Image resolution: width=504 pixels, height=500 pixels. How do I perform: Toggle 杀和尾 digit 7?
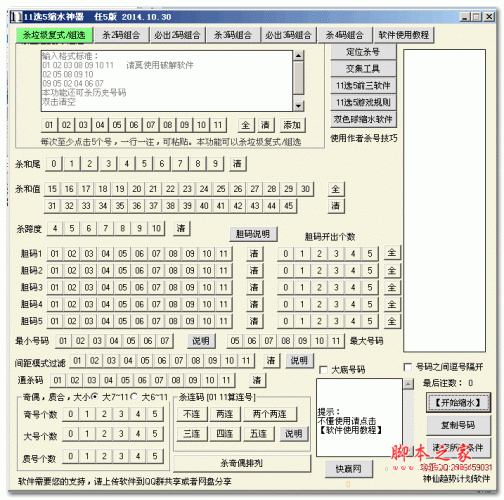pos(180,164)
